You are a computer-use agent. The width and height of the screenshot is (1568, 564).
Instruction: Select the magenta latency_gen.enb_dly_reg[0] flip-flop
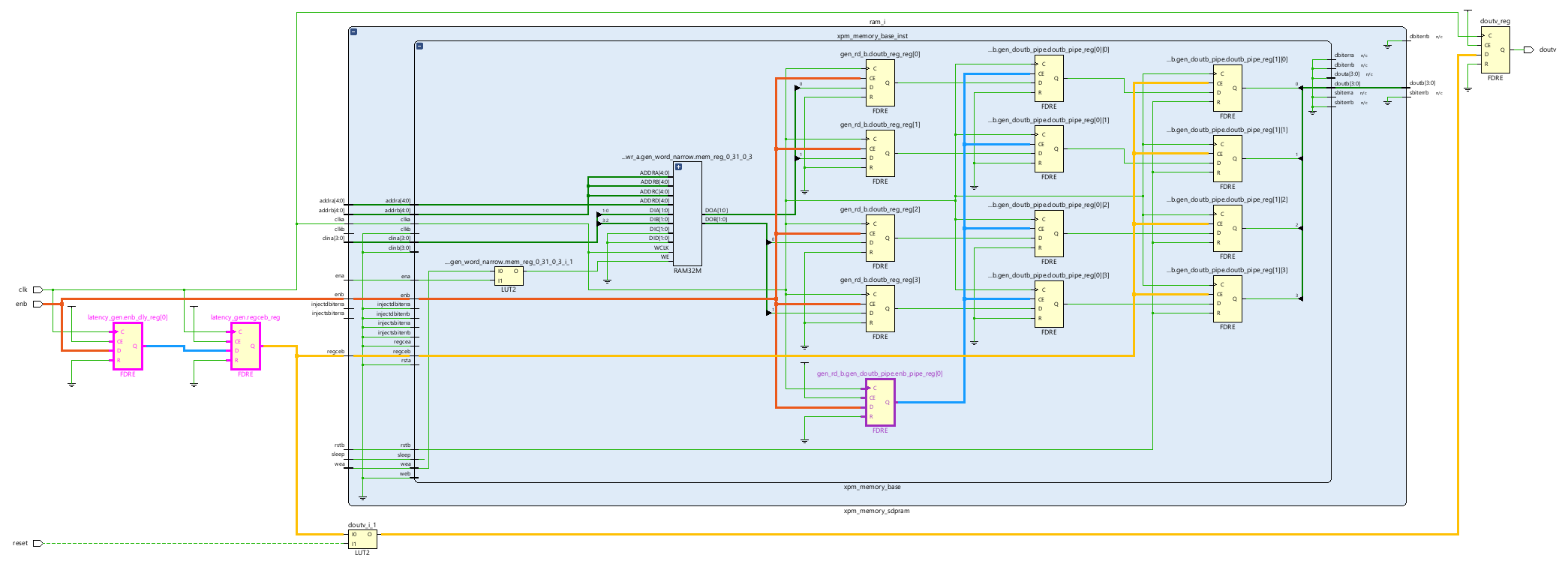(x=128, y=346)
